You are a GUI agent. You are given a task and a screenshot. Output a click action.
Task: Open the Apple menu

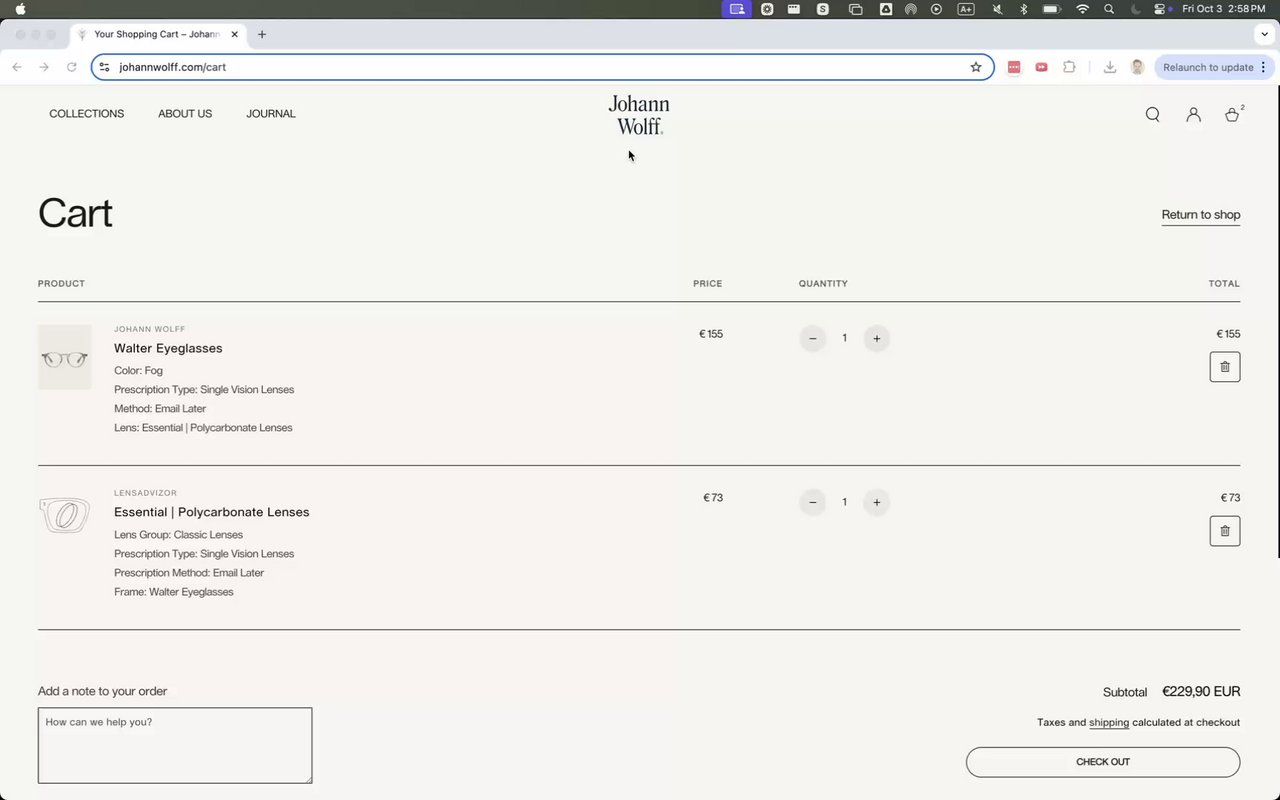[20, 9]
